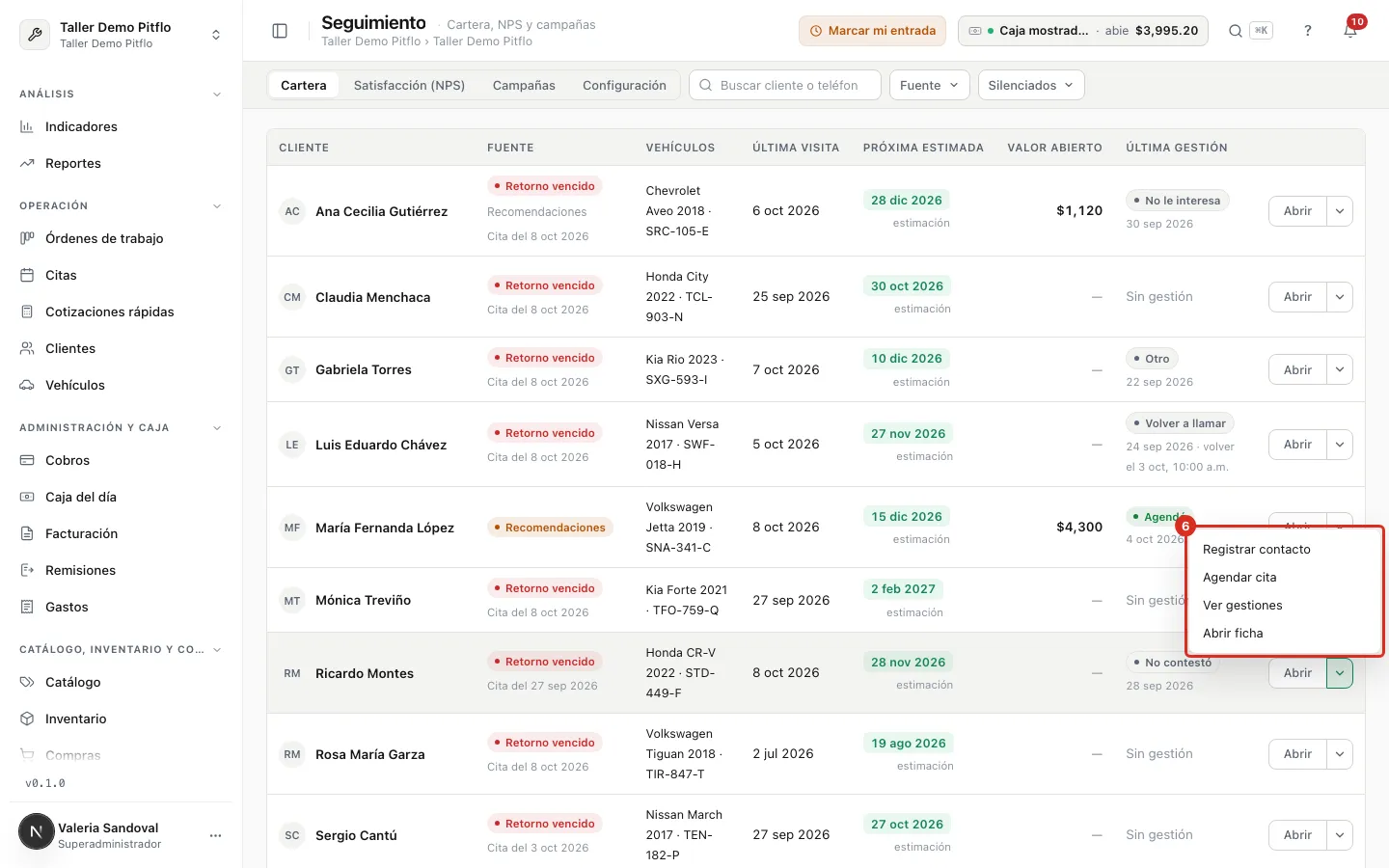Screen dimensions: 1389x868
Task: Collapse the Operación sidebar section
Action: [x=217, y=206]
